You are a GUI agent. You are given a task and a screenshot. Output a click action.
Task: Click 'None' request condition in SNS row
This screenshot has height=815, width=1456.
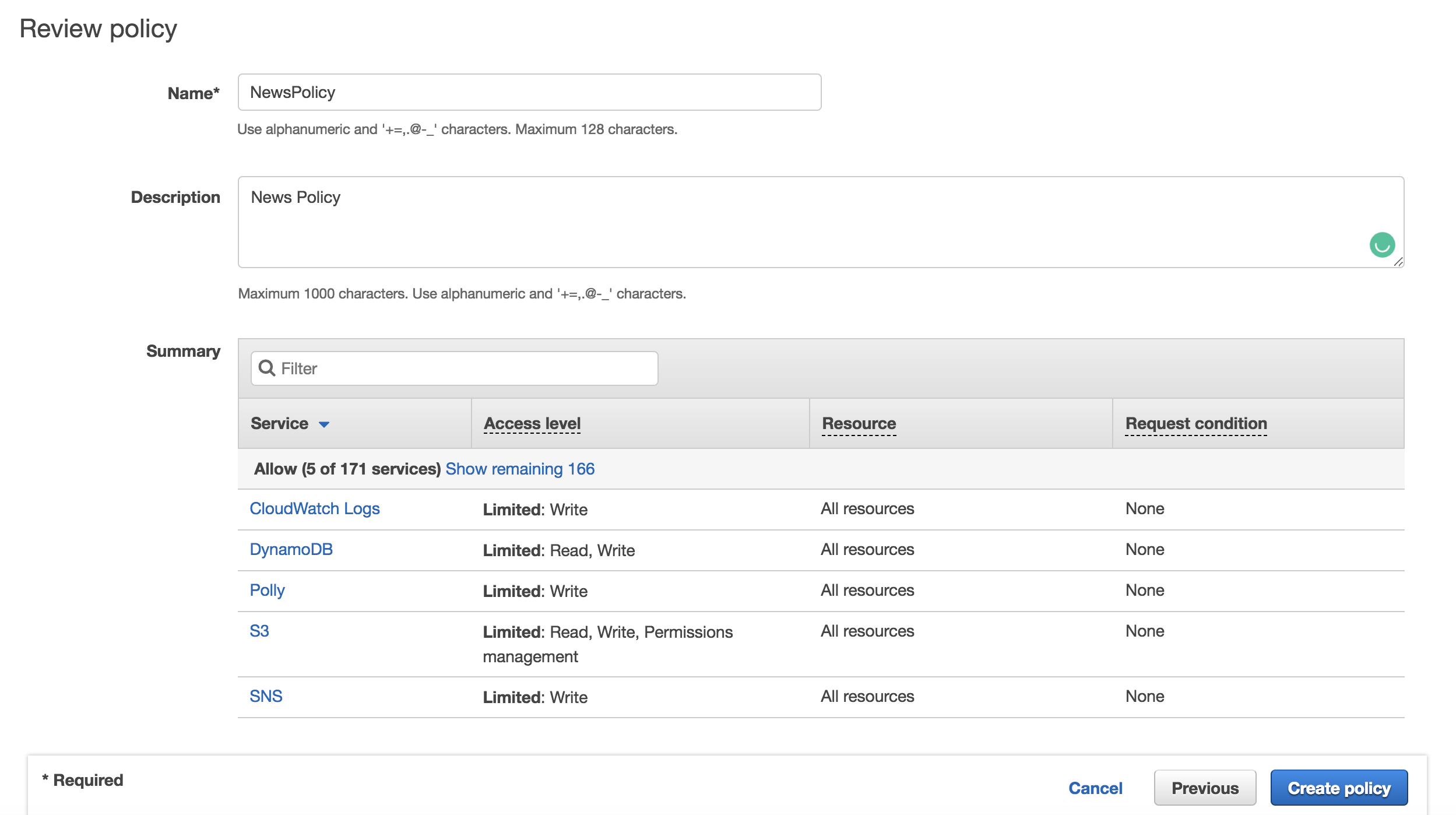[1145, 696]
